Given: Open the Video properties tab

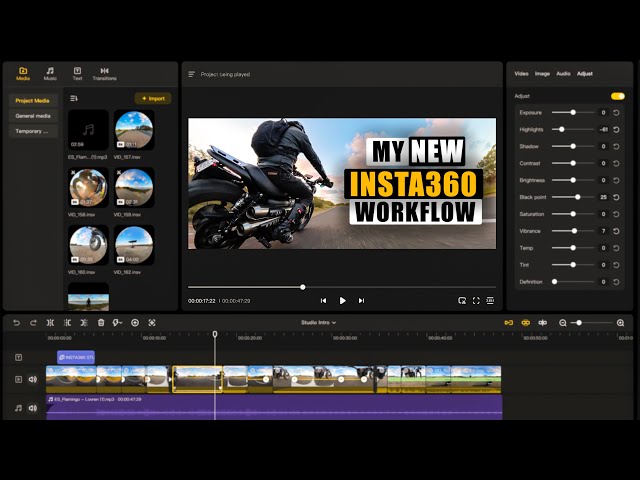Looking at the screenshot, I should click(x=521, y=74).
